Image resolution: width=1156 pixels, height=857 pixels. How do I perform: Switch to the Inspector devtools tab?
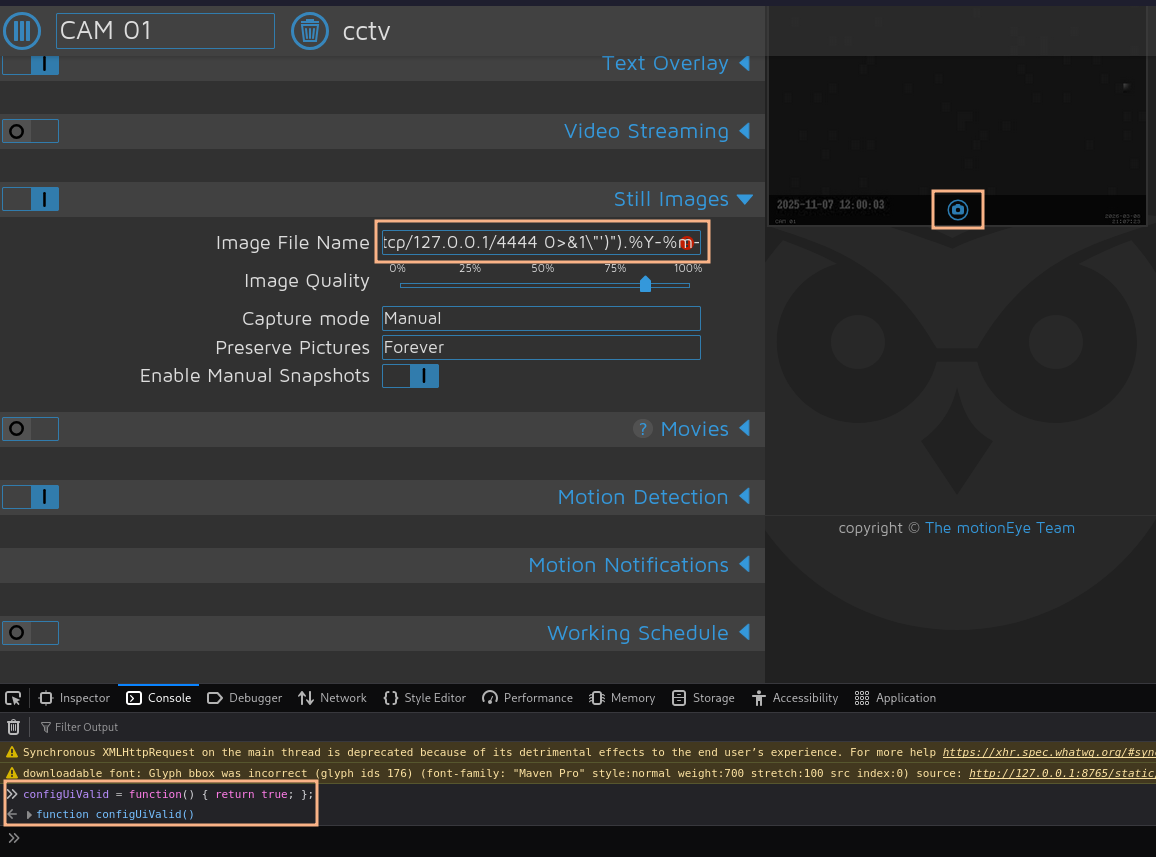point(74,698)
